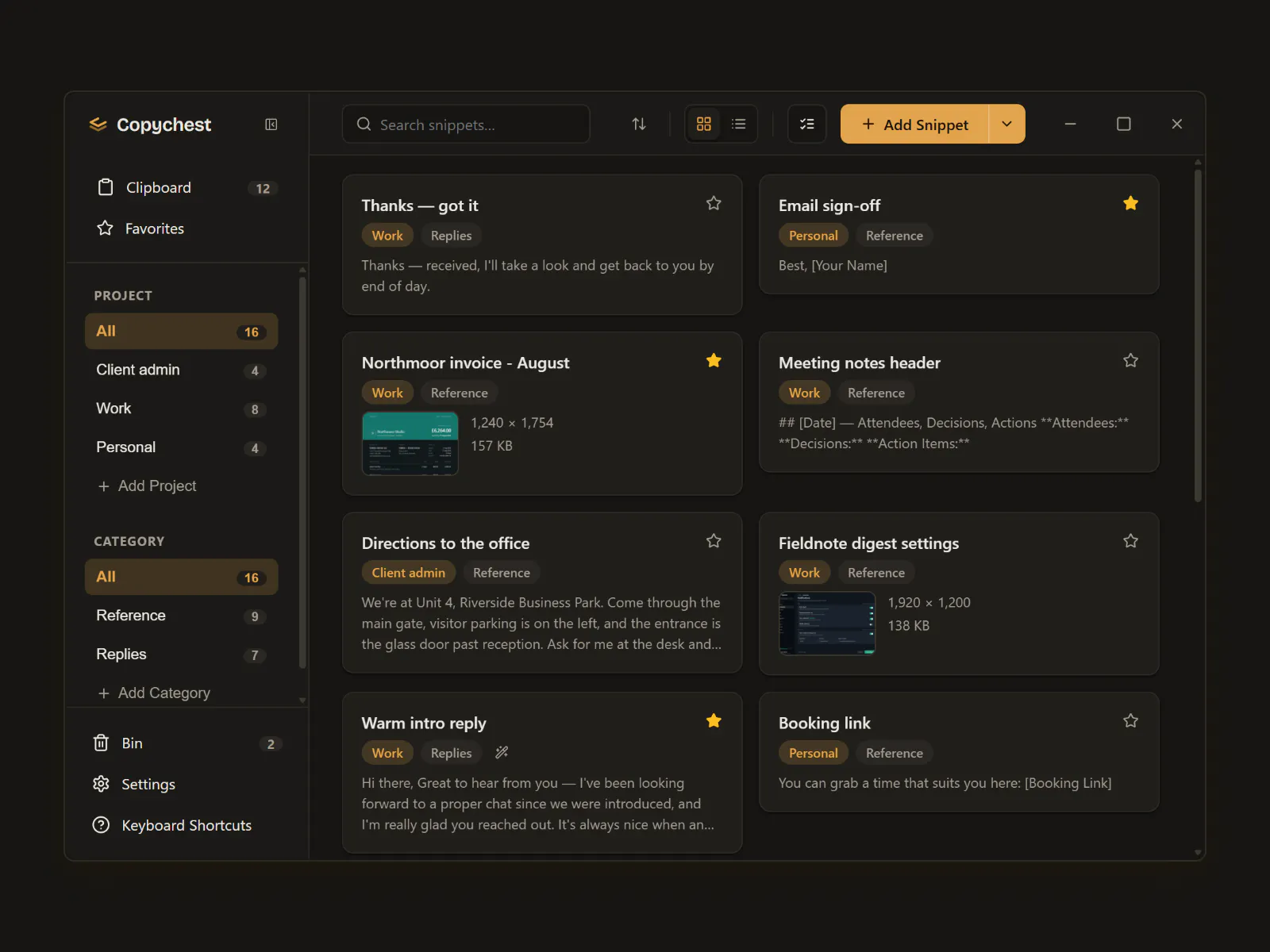The image size is (1270, 952).
Task: Click the search magnifier icon
Action: click(364, 124)
